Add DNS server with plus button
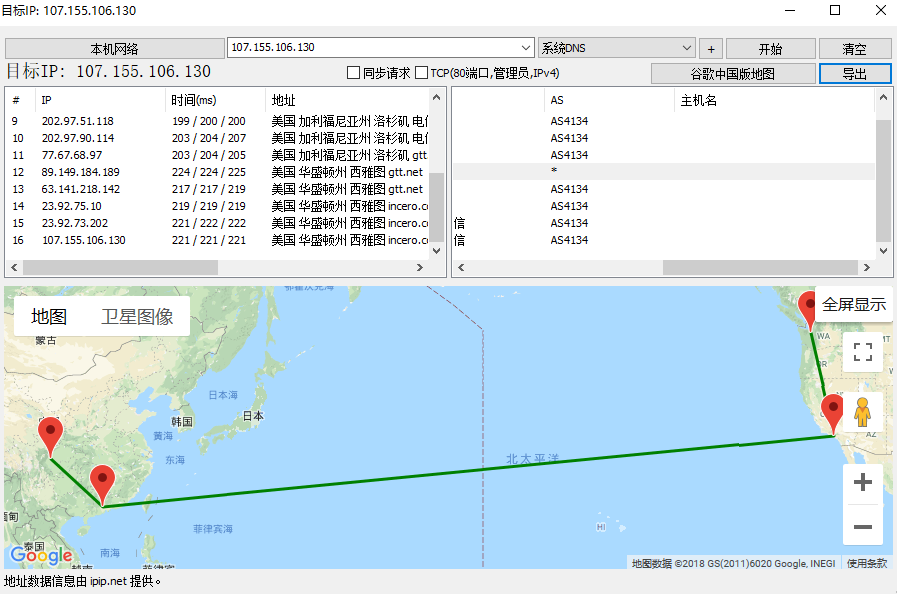Viewport: 897px width, 594px height. [x=711, y=49]
